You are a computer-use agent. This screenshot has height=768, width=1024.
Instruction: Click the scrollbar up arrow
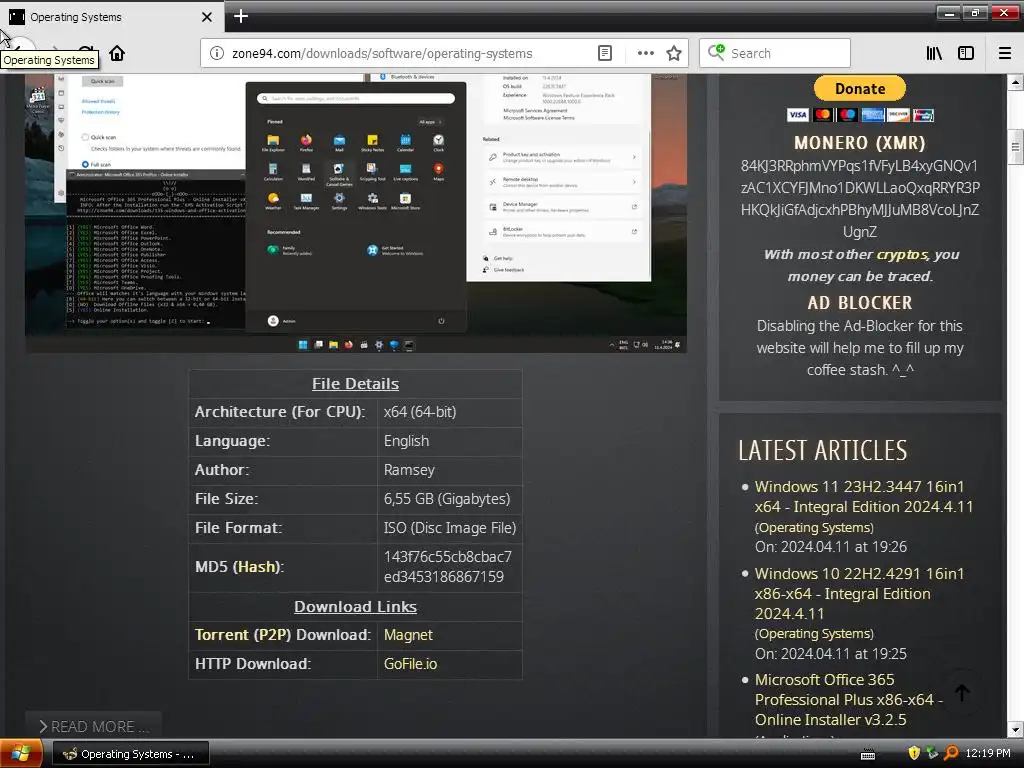click(1015, 82)
